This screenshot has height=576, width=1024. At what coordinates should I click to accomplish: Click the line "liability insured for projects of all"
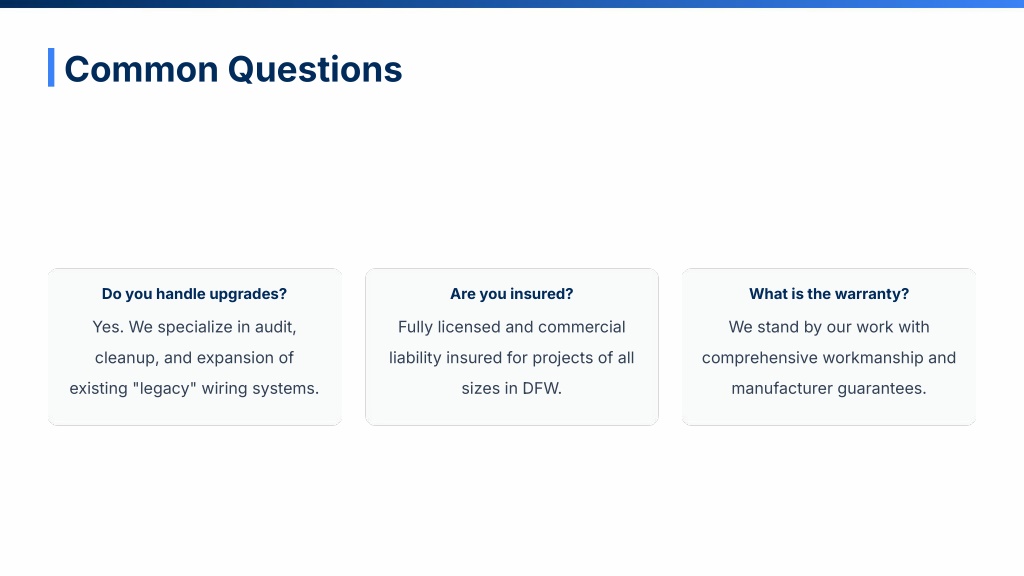tap(511, 357)
